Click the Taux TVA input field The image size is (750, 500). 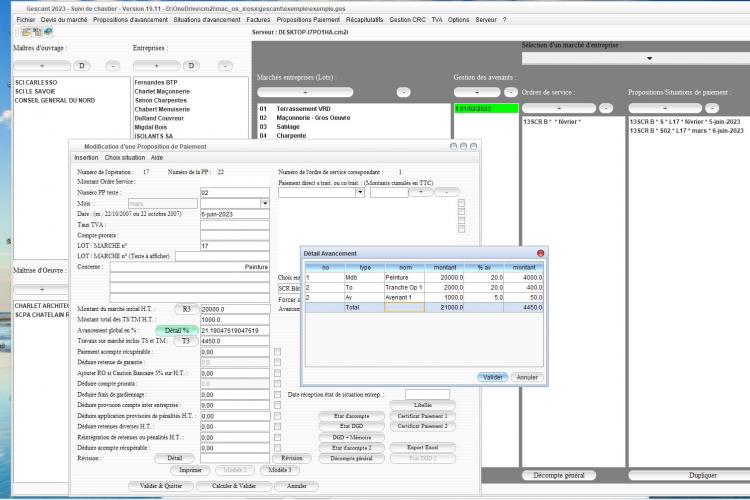click(x=234, y=225)
